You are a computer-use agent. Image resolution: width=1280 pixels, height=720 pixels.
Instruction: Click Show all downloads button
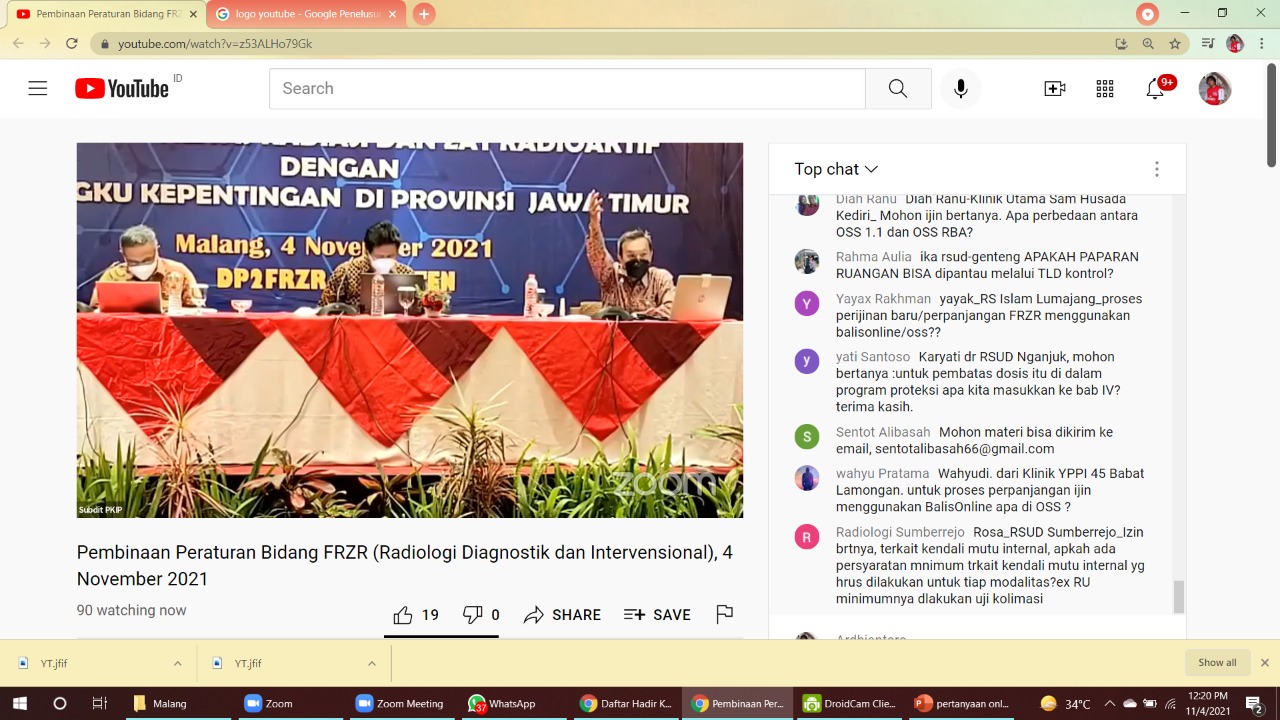(1217, 663)
